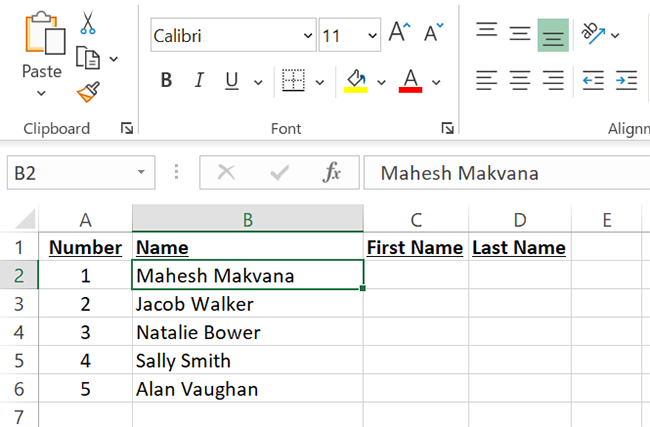Viewport: 650px width, 427px height.
Task: Select the cell with number 3
Action: coord(85,332)
